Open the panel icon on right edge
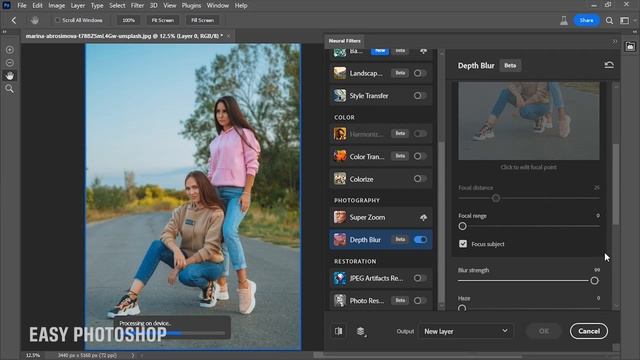This screenshot has height=360, width=640. point(630,47)
